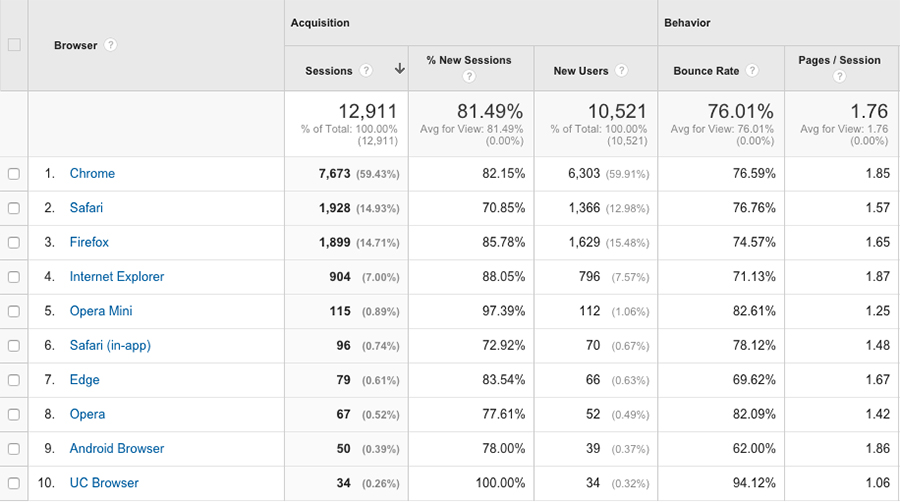The width and height of the screenshot is (900, 503).
Task: Tick the UC Browser row checkbox
Action: click(x=13, y=484)
